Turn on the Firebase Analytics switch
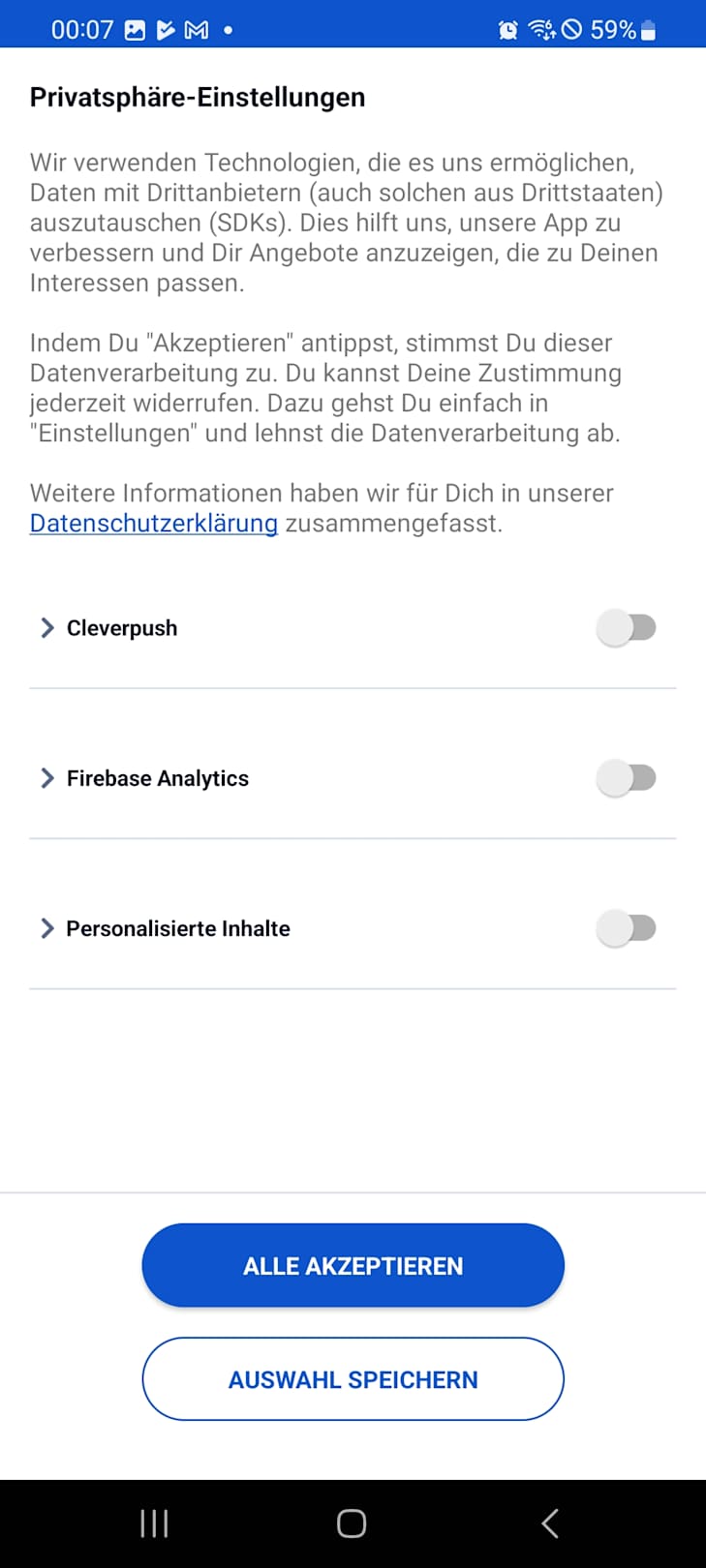Image resolution: width=706 pixels, height=1568 pixels. pyautogui.click(x=627, y=778)
